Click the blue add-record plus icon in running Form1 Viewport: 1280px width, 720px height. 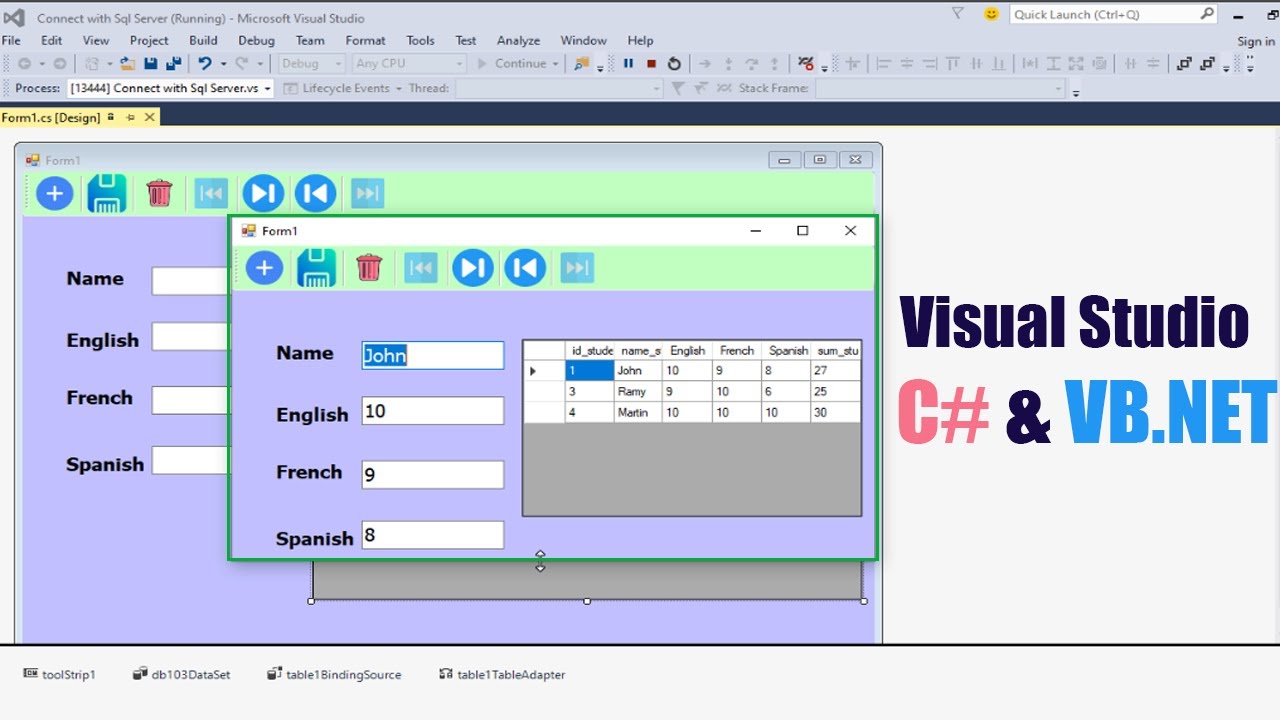point(264,268)
